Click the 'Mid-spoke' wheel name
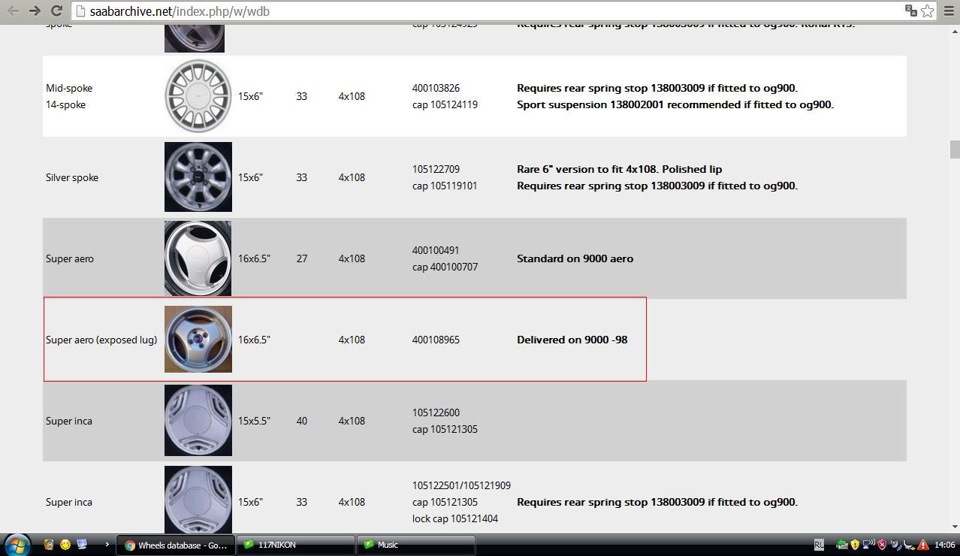 (x=69, y=88)
